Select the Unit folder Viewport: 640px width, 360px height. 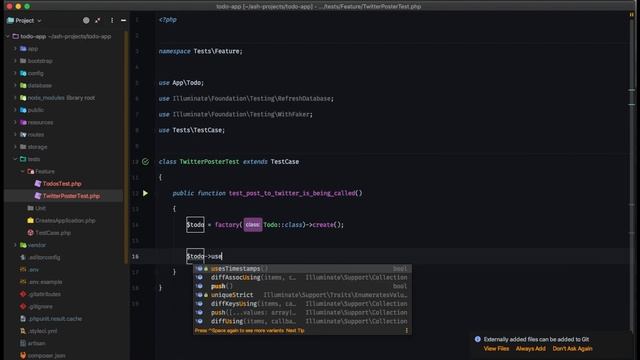tap(40, 208)
